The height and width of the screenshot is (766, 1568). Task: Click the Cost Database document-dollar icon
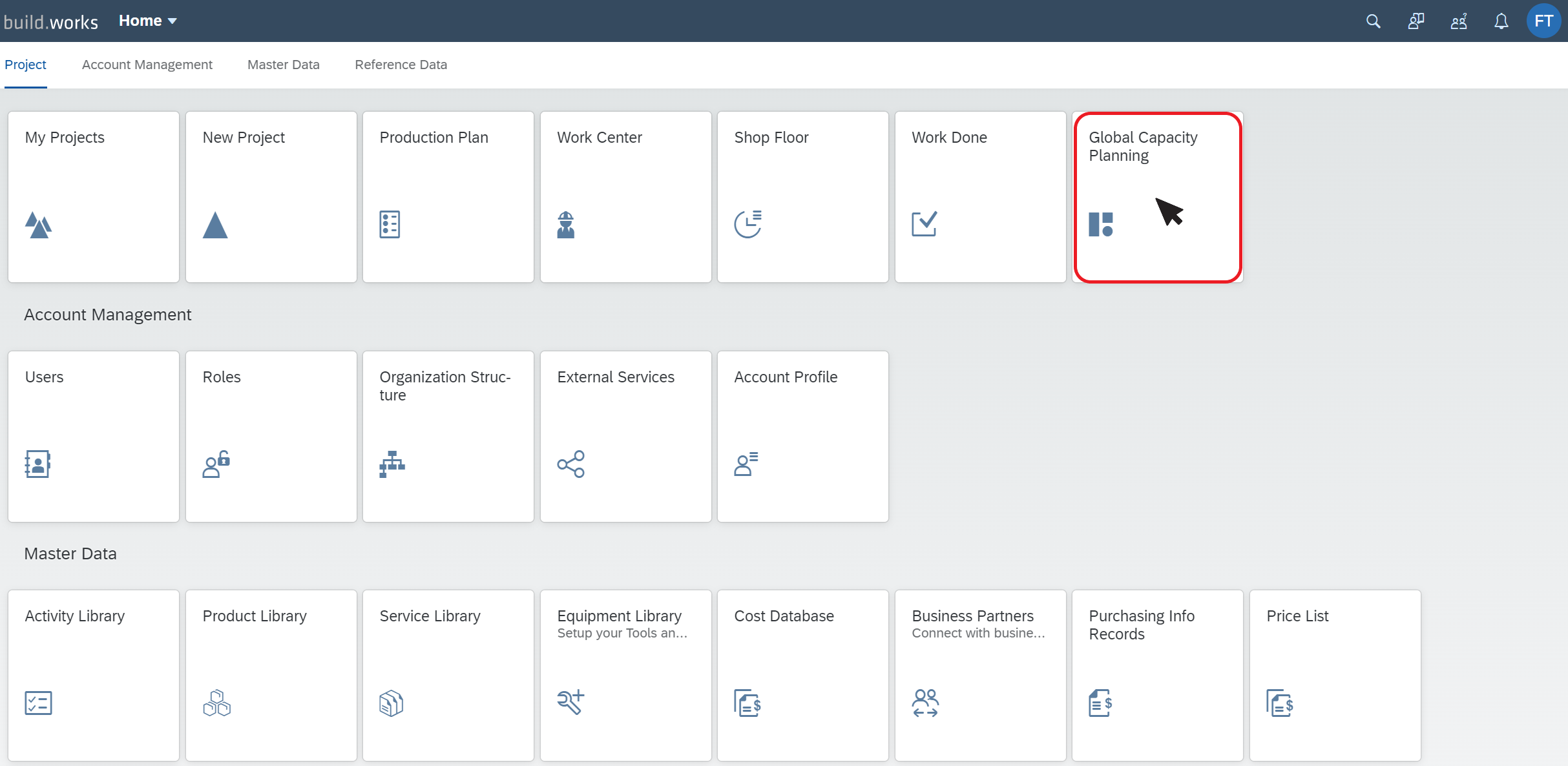point(747,703)
